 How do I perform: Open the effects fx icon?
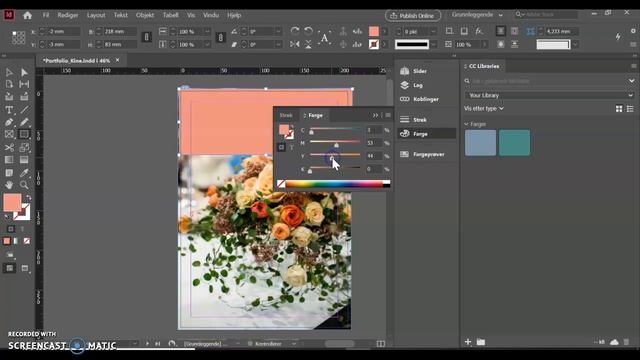(479, 31)
